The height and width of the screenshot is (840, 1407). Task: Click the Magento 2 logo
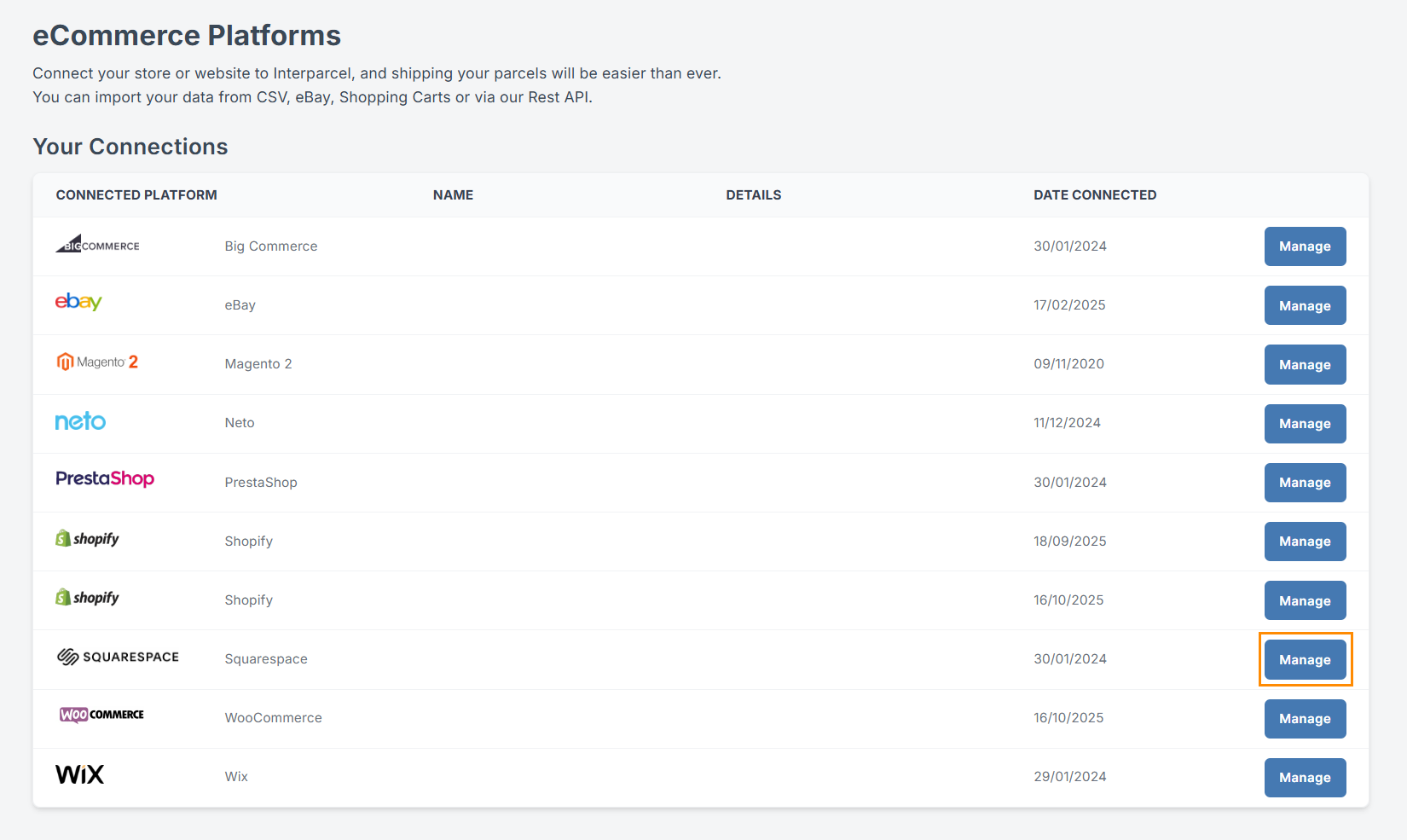97,362
